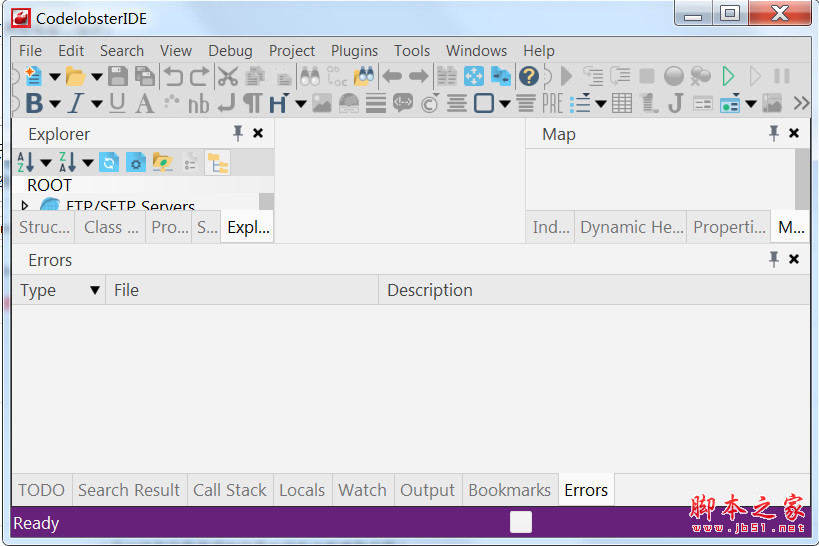819x546 pixels.
Task: Open the Plugins menu
Action: click(x=354, y=51)
